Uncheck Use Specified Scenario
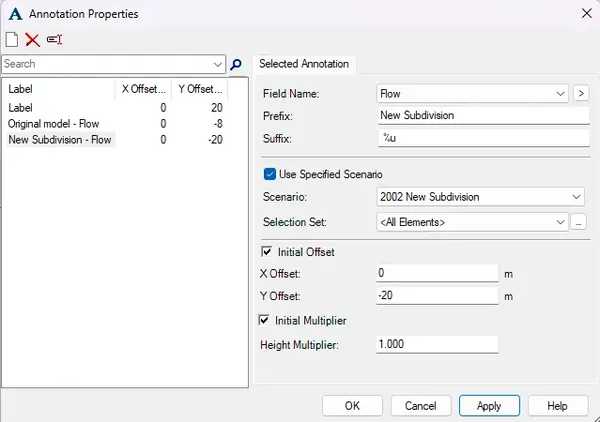 click(x=270, y=174)
